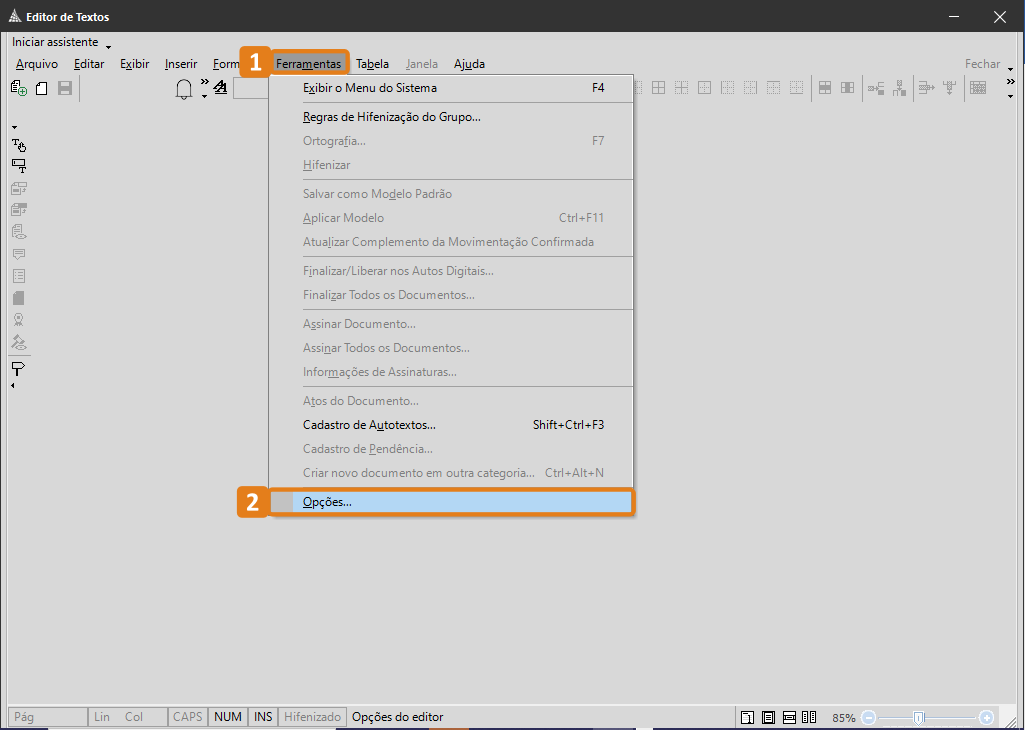Toggle the NUM indicator in status bar
The width and height of the screenshot is (1025, 730).
(228, 717)
